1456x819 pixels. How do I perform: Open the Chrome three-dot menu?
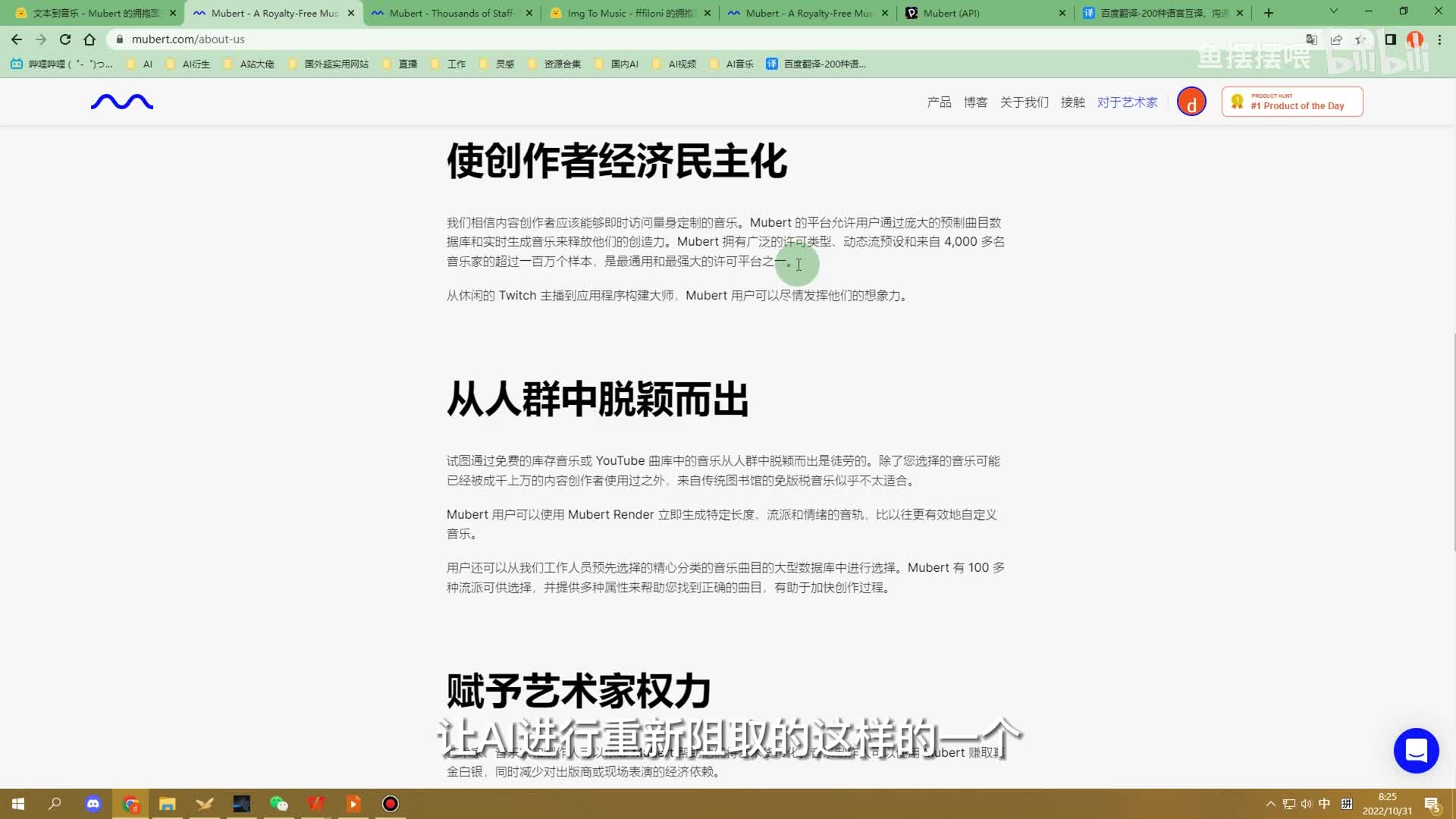pos(1439,39)
